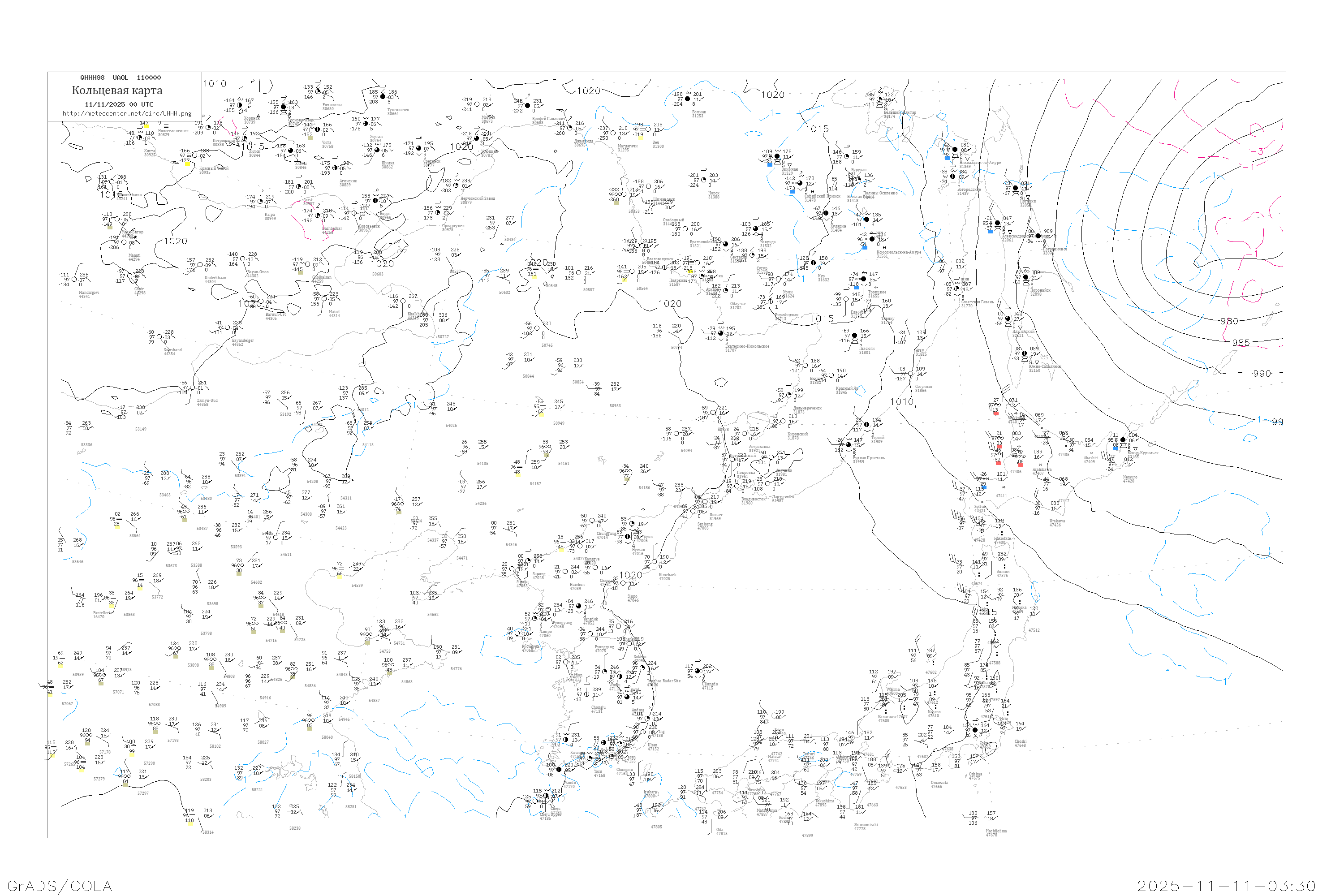Click the 'Шилка 30862' station label

coord(388,164)
